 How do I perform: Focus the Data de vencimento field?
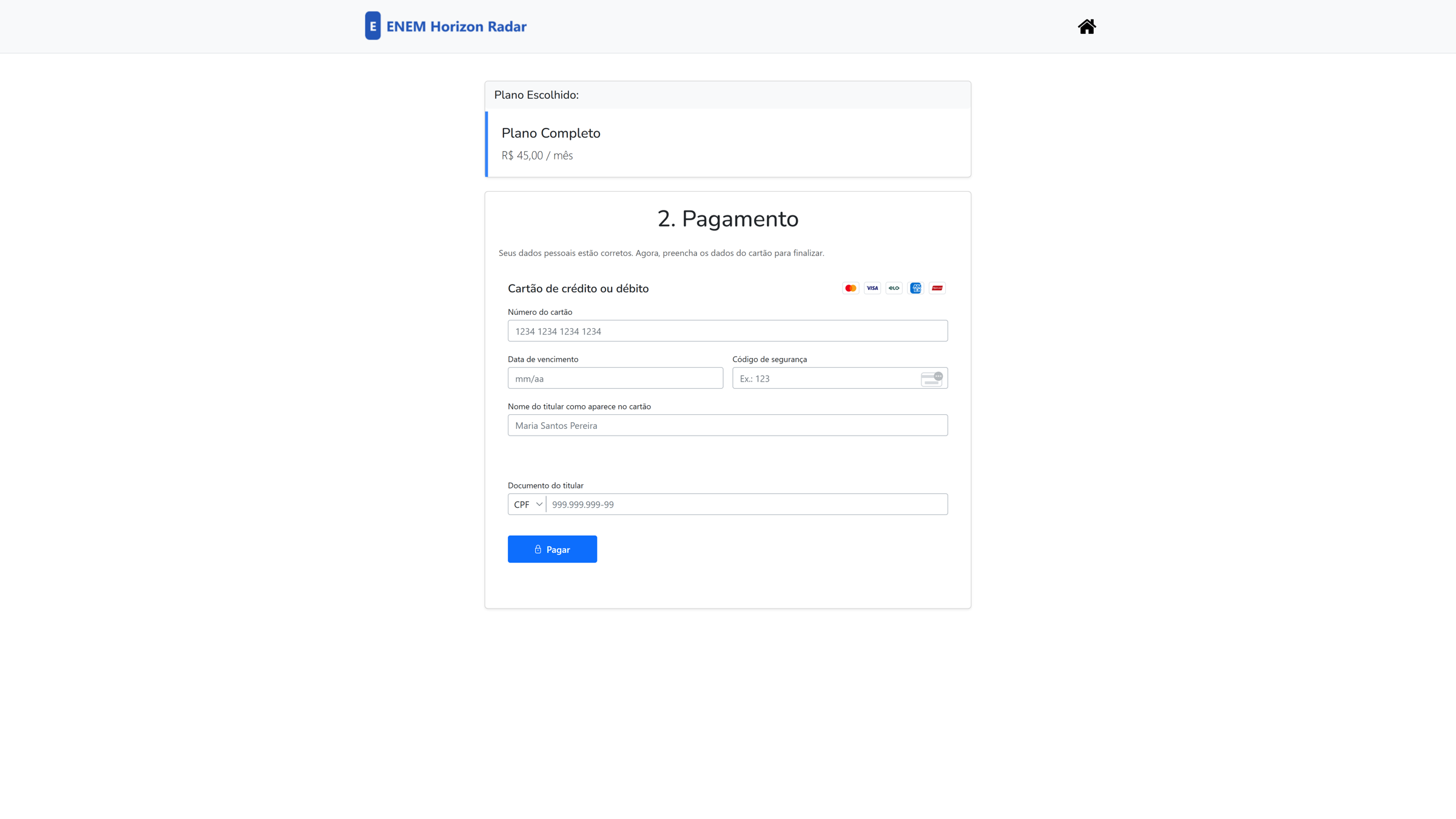615,378
